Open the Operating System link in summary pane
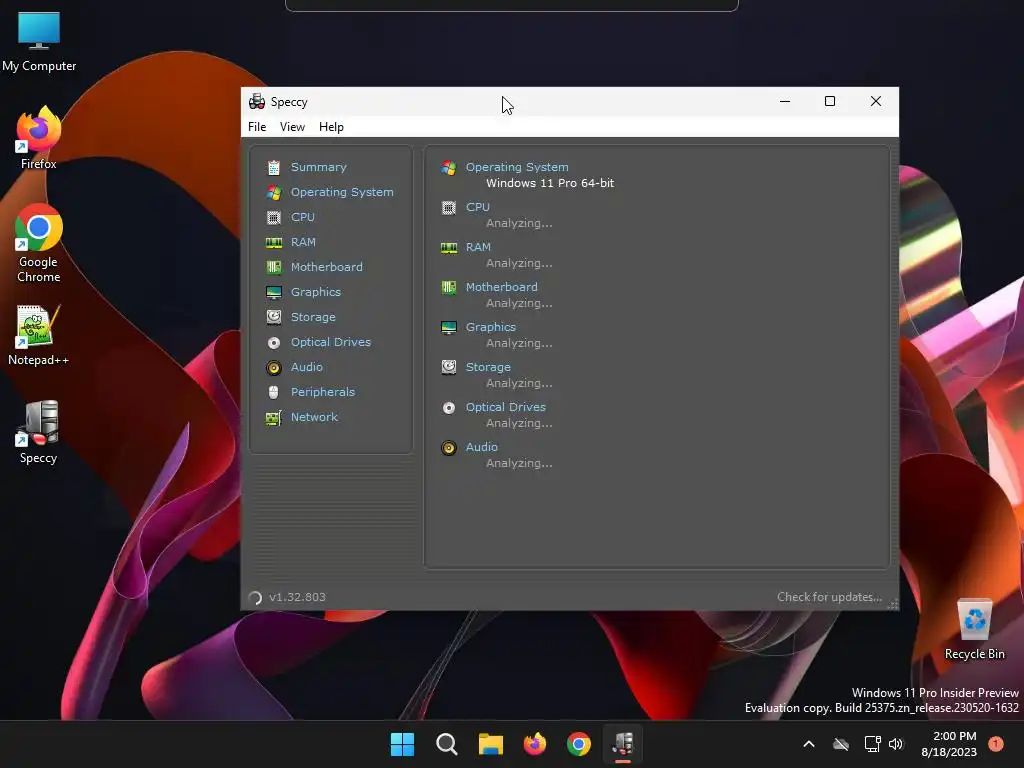This screenshot has height=768, width=1024. coord(517,167)
